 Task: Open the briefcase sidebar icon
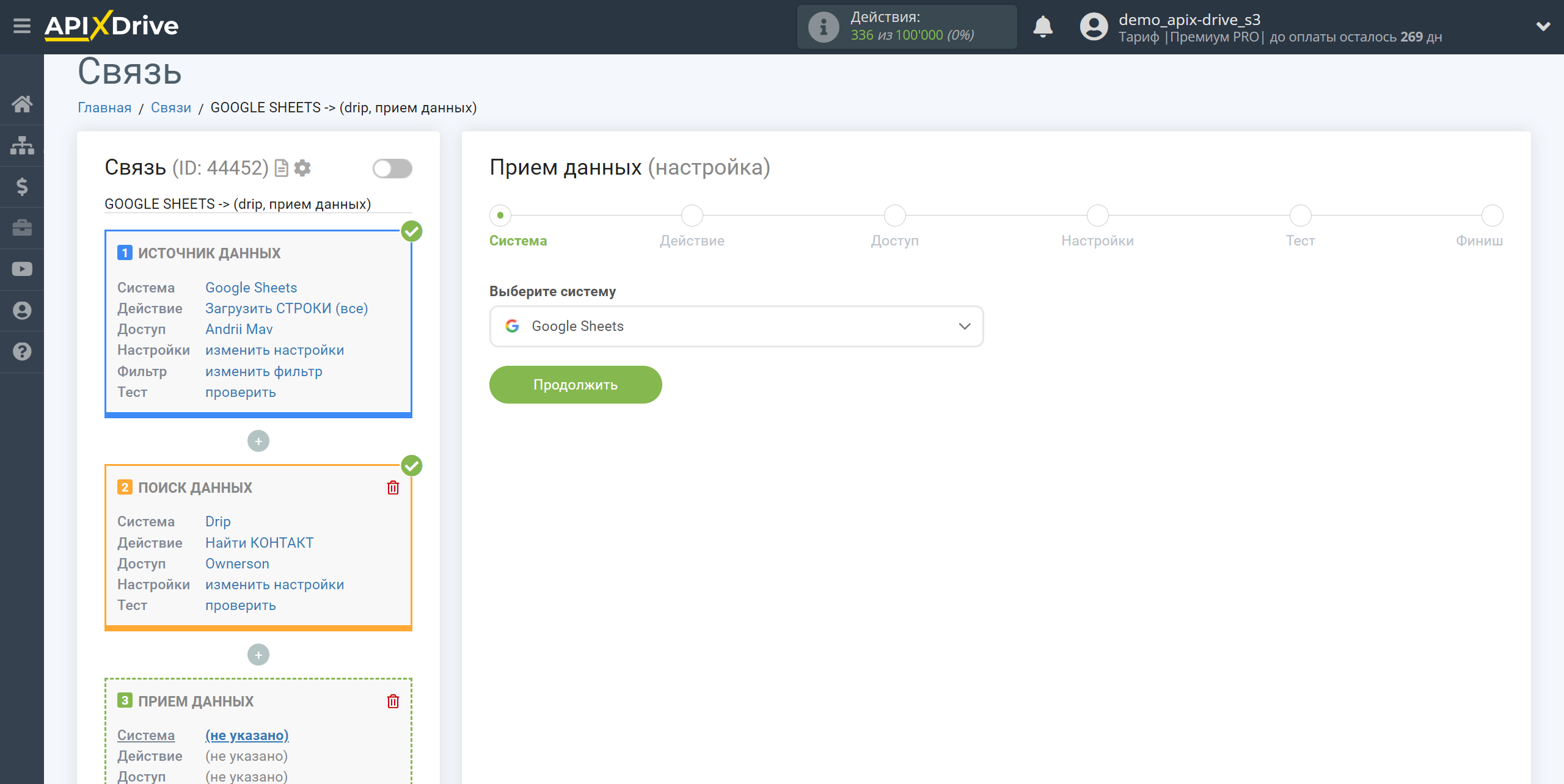22,228
